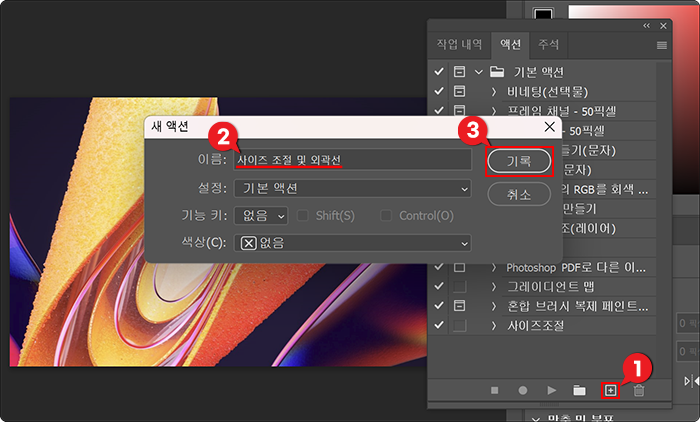Toggle checkmark for 프레임 채널 - 50픽셀
The height and width of the screenshot is (422, 700).
coord(439,110)
